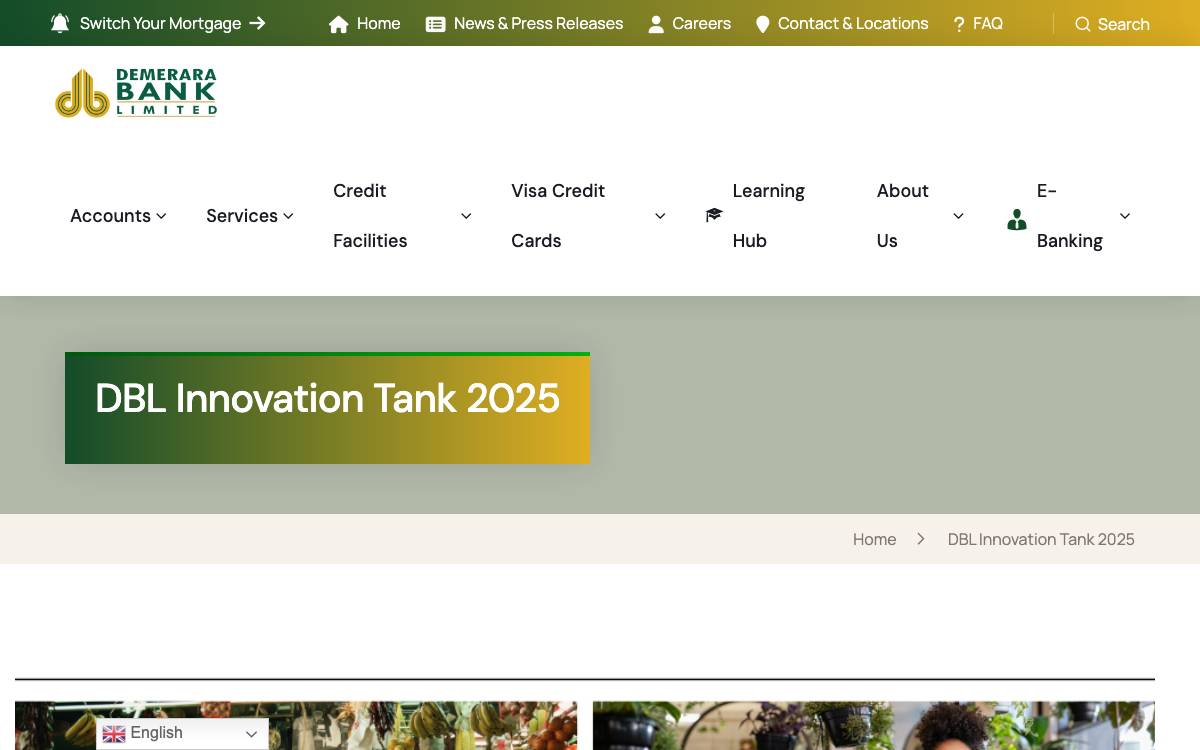
Task: Click DBL Innovation Tank 2025 breadcrumb text
Action: [1041, 539]
